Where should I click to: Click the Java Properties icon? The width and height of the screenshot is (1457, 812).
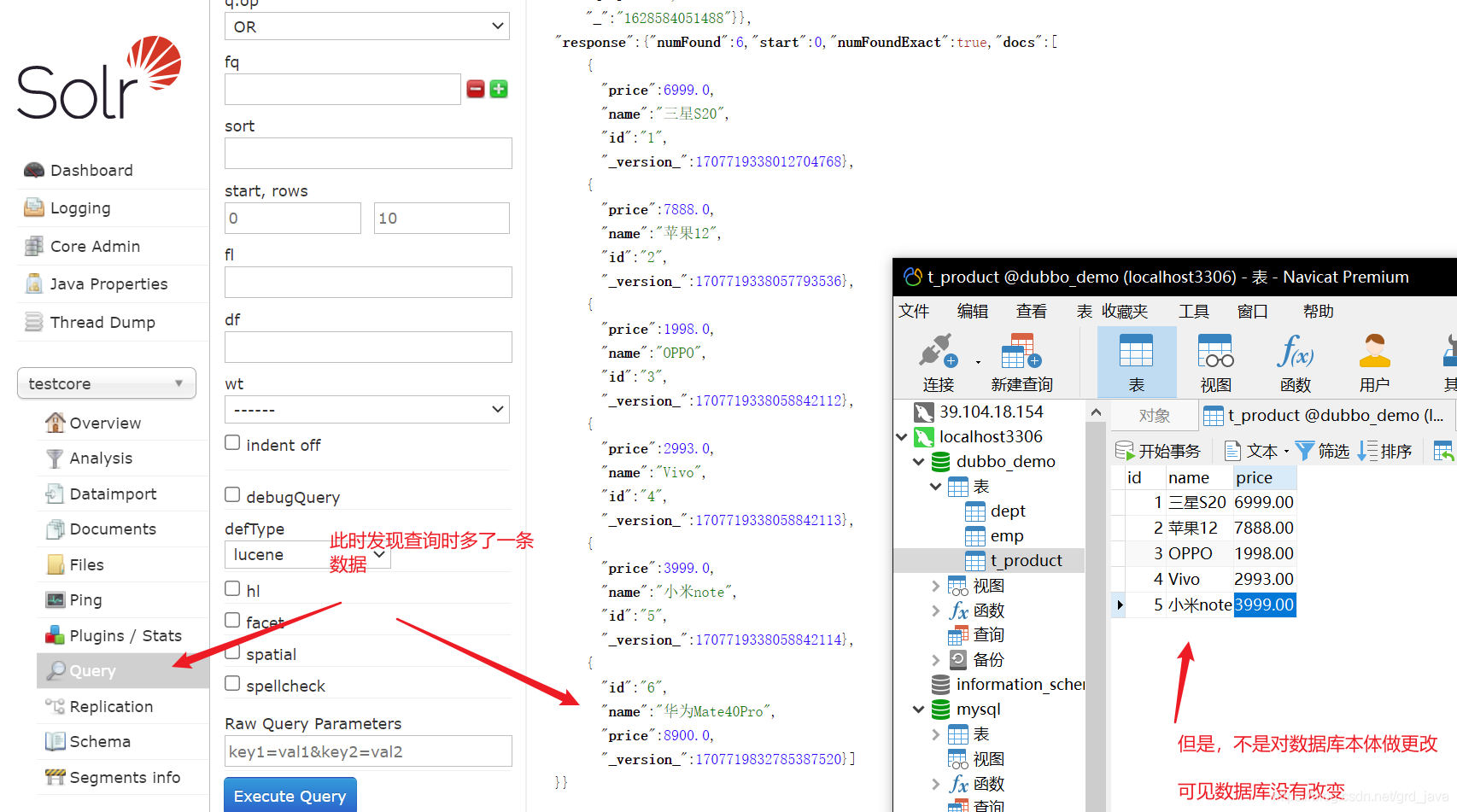(x=34, y=283)
